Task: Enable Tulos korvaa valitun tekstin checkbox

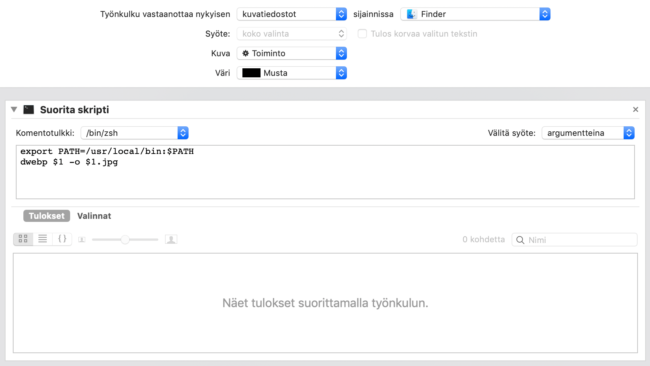Action: click(362, 34)
